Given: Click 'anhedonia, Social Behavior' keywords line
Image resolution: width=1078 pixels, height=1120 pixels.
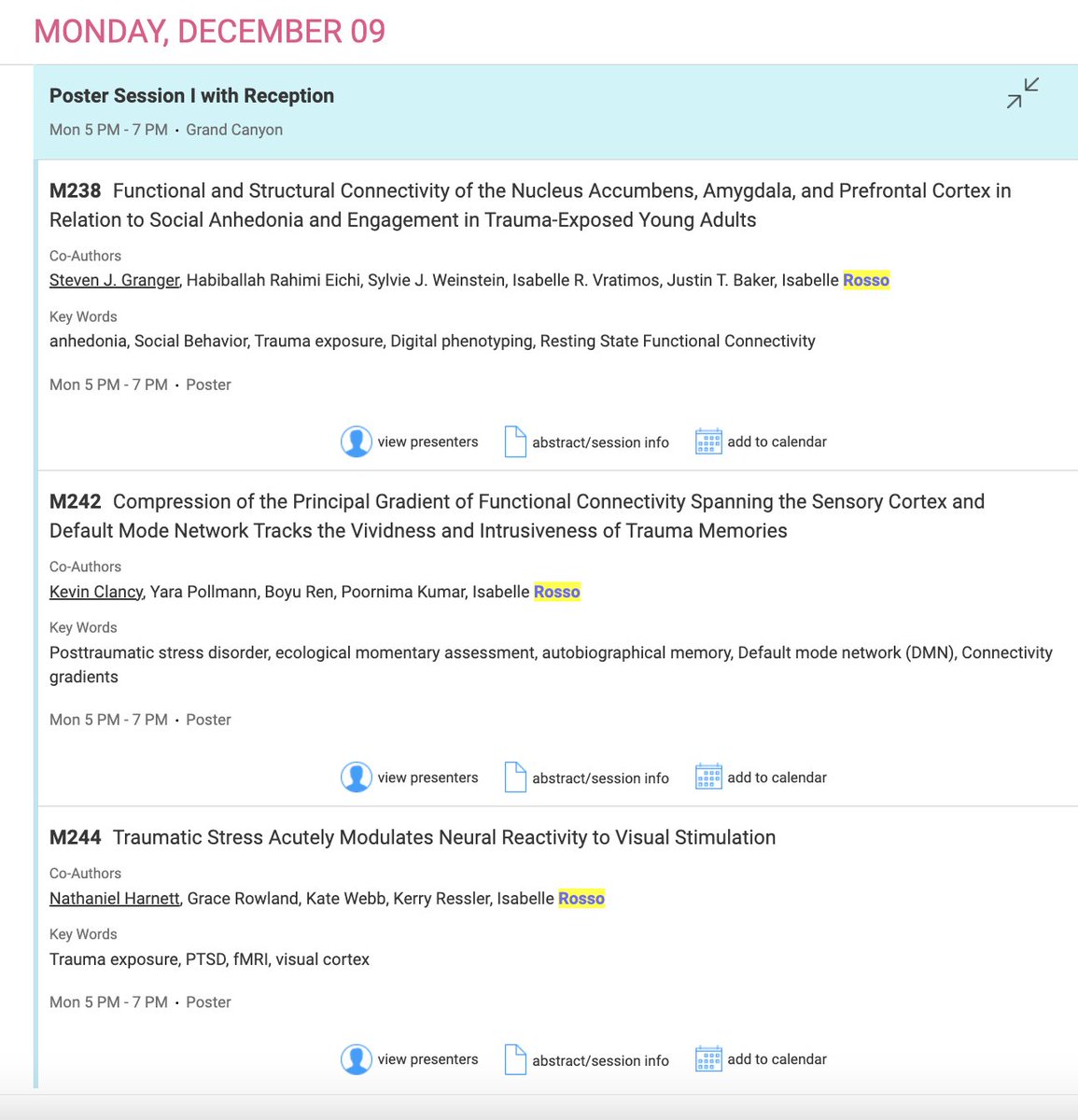Looking at the screenshot, I should (x=432, y=341).
